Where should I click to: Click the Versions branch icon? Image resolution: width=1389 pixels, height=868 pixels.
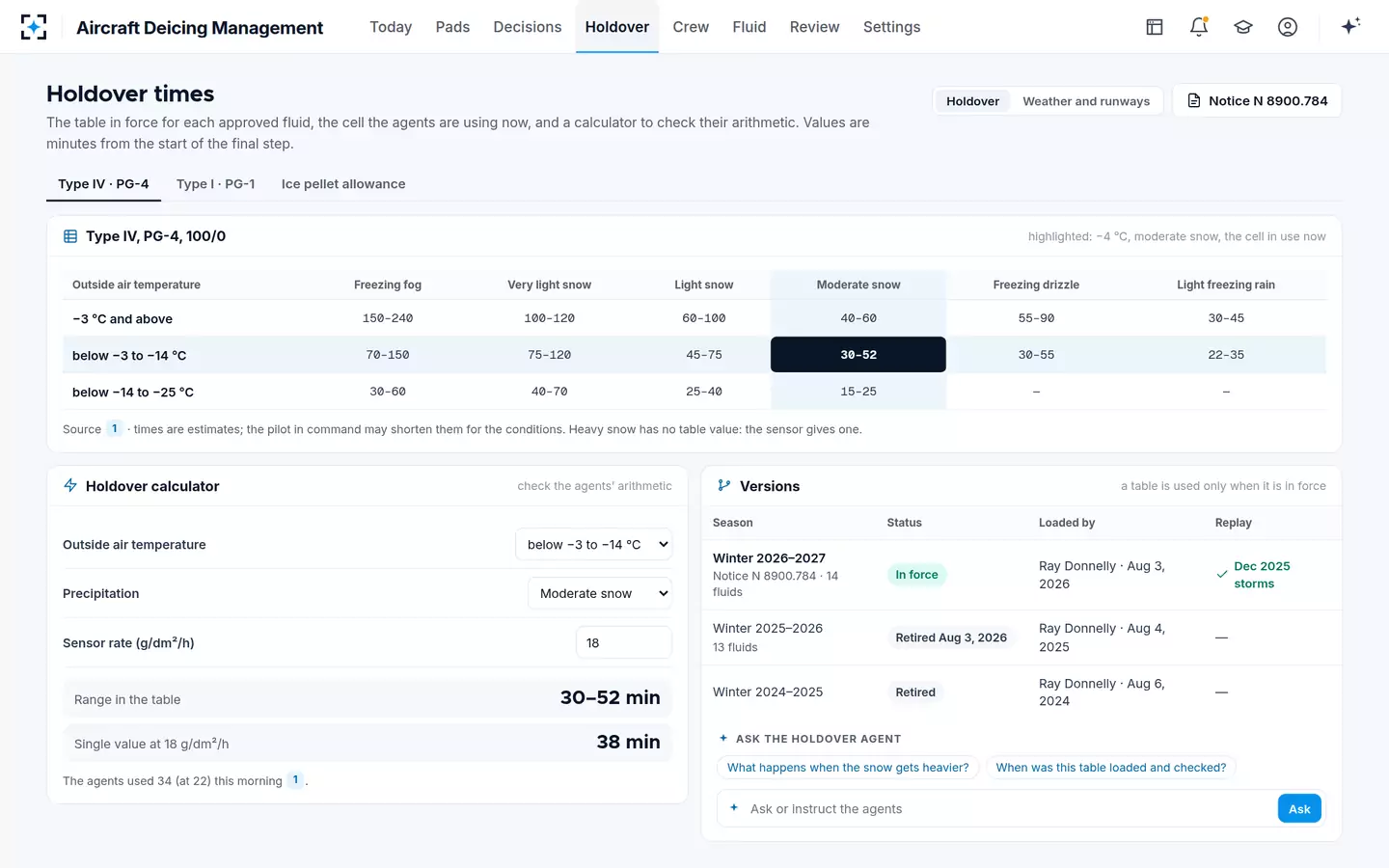(724, 486)
